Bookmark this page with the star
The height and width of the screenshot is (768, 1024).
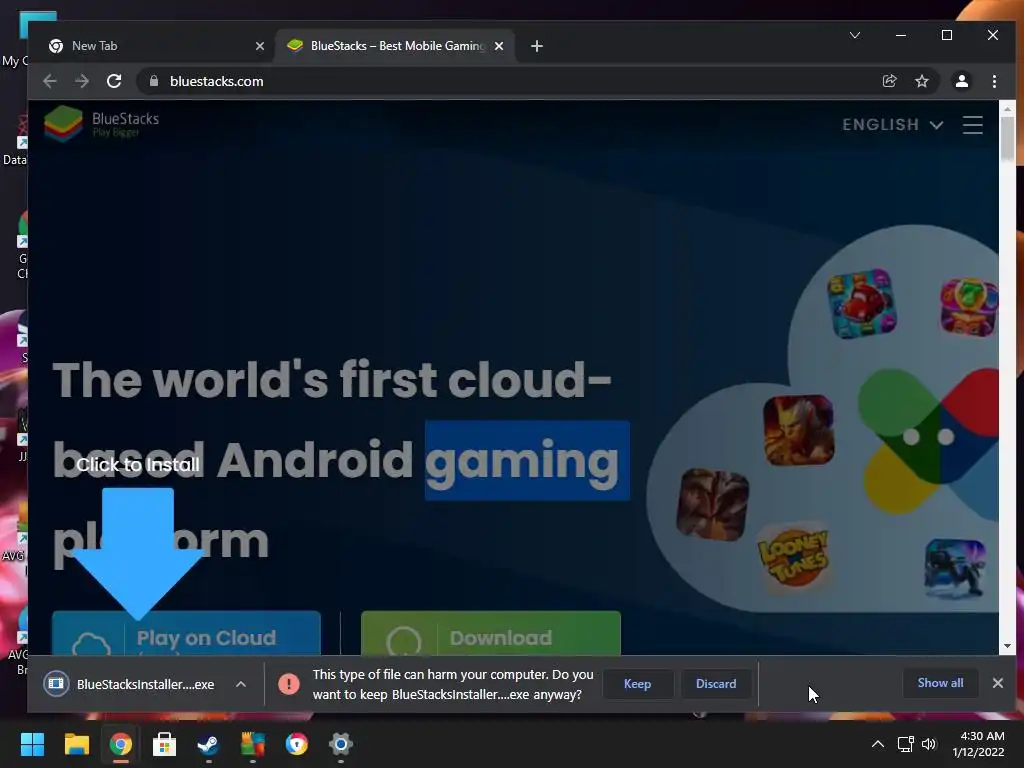click(921, 81)
